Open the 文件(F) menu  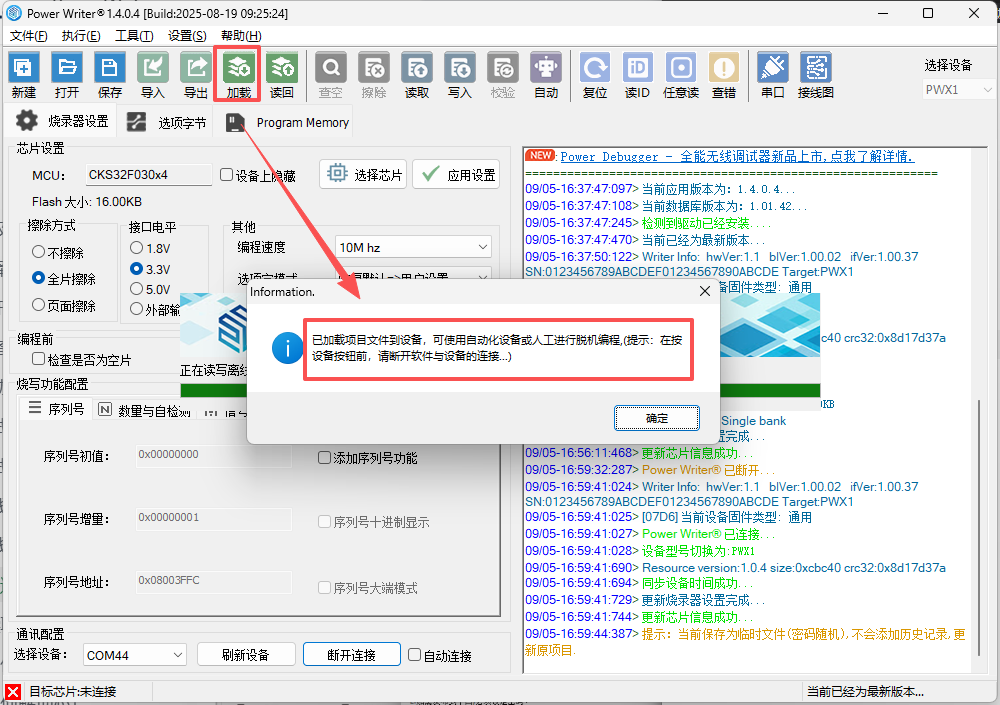(29, 36)
